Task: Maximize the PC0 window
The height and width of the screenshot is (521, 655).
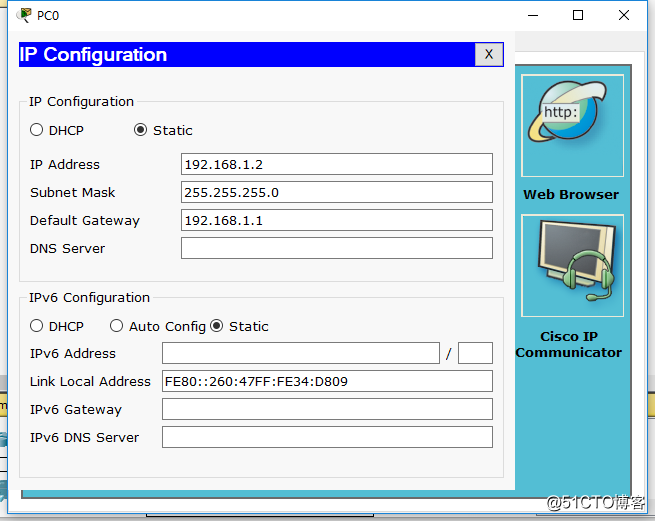Action: (578, 15)
